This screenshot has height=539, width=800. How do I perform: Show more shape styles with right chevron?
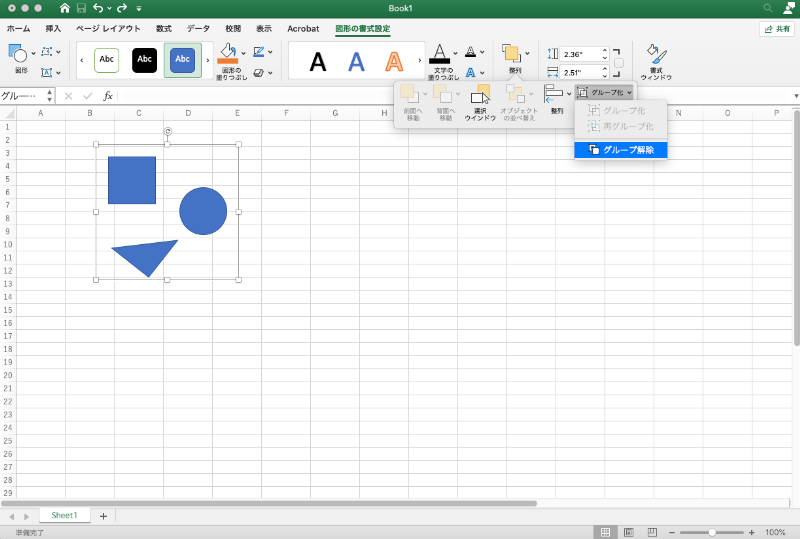[x=208, y=60]
